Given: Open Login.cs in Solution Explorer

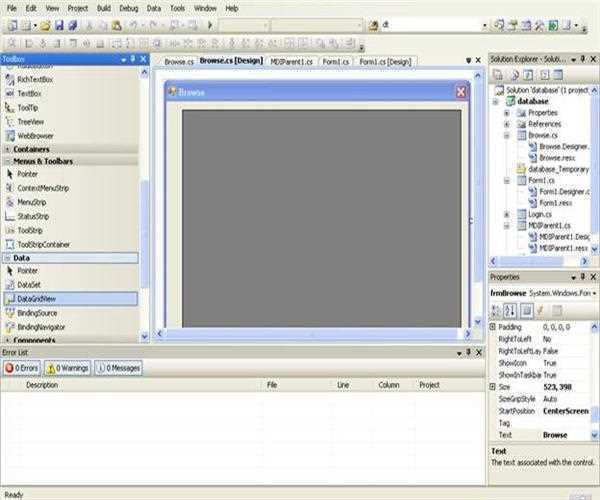Looking at the screenshot, I should [540, 214].
